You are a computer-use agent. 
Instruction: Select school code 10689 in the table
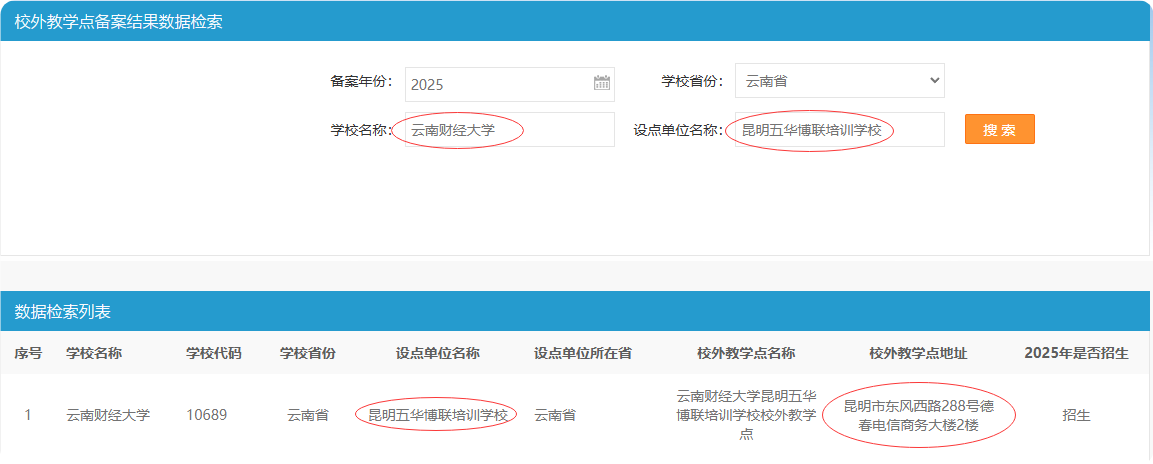(x=208, y=415)
